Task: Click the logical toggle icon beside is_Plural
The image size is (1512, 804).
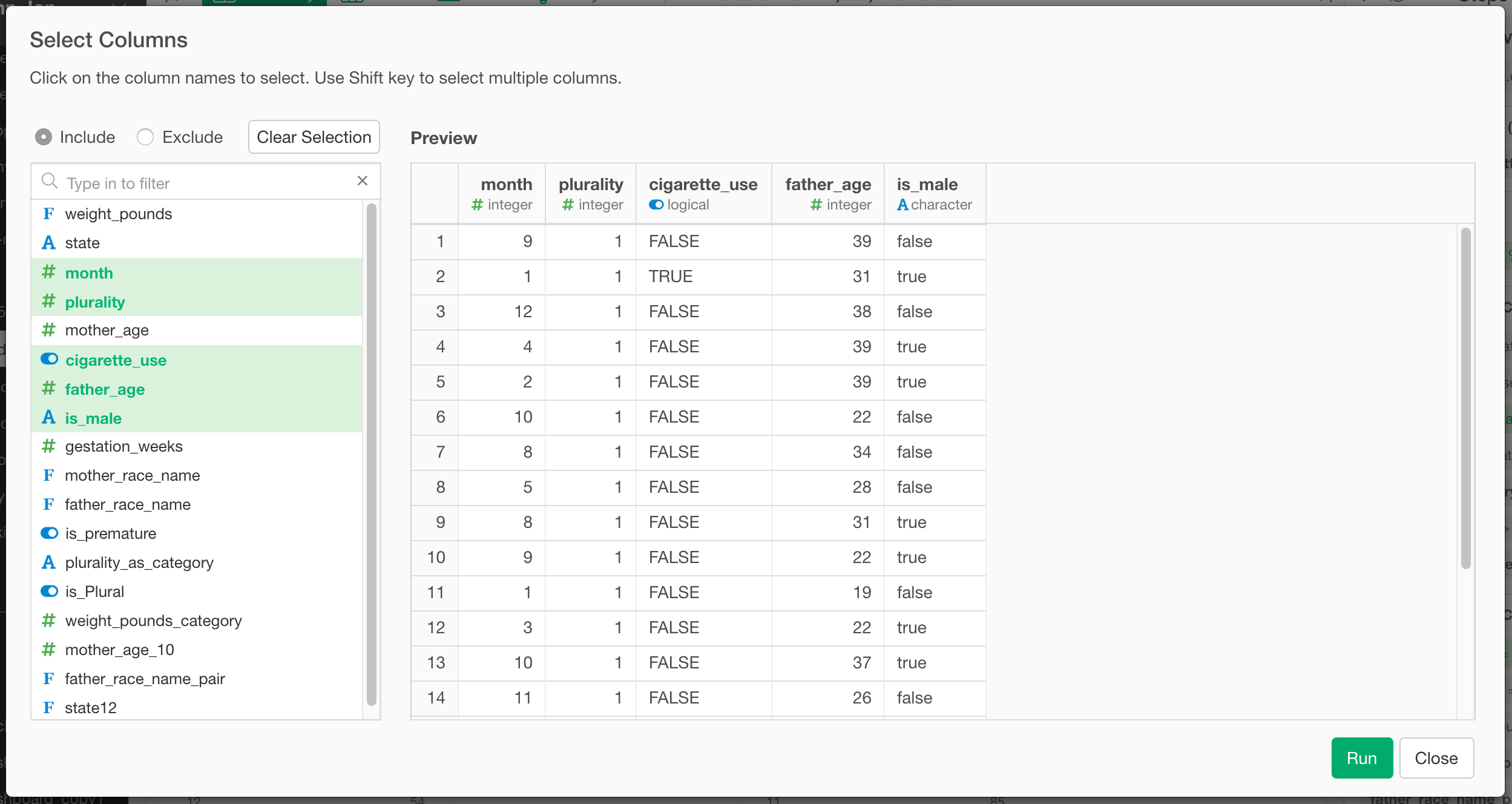Action: coord(49,591)
